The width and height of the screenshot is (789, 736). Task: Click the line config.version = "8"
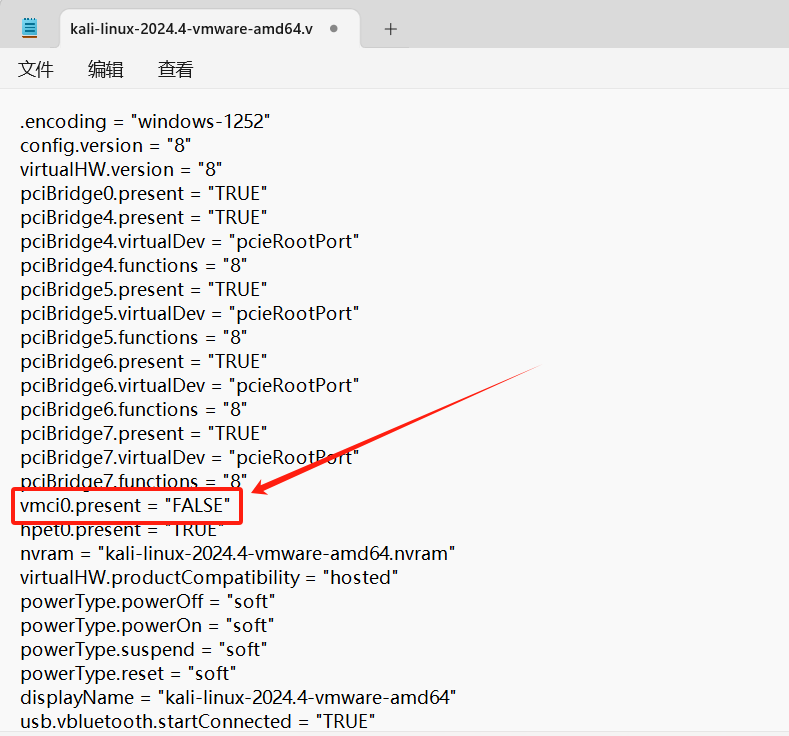click(x=106, y=146)
